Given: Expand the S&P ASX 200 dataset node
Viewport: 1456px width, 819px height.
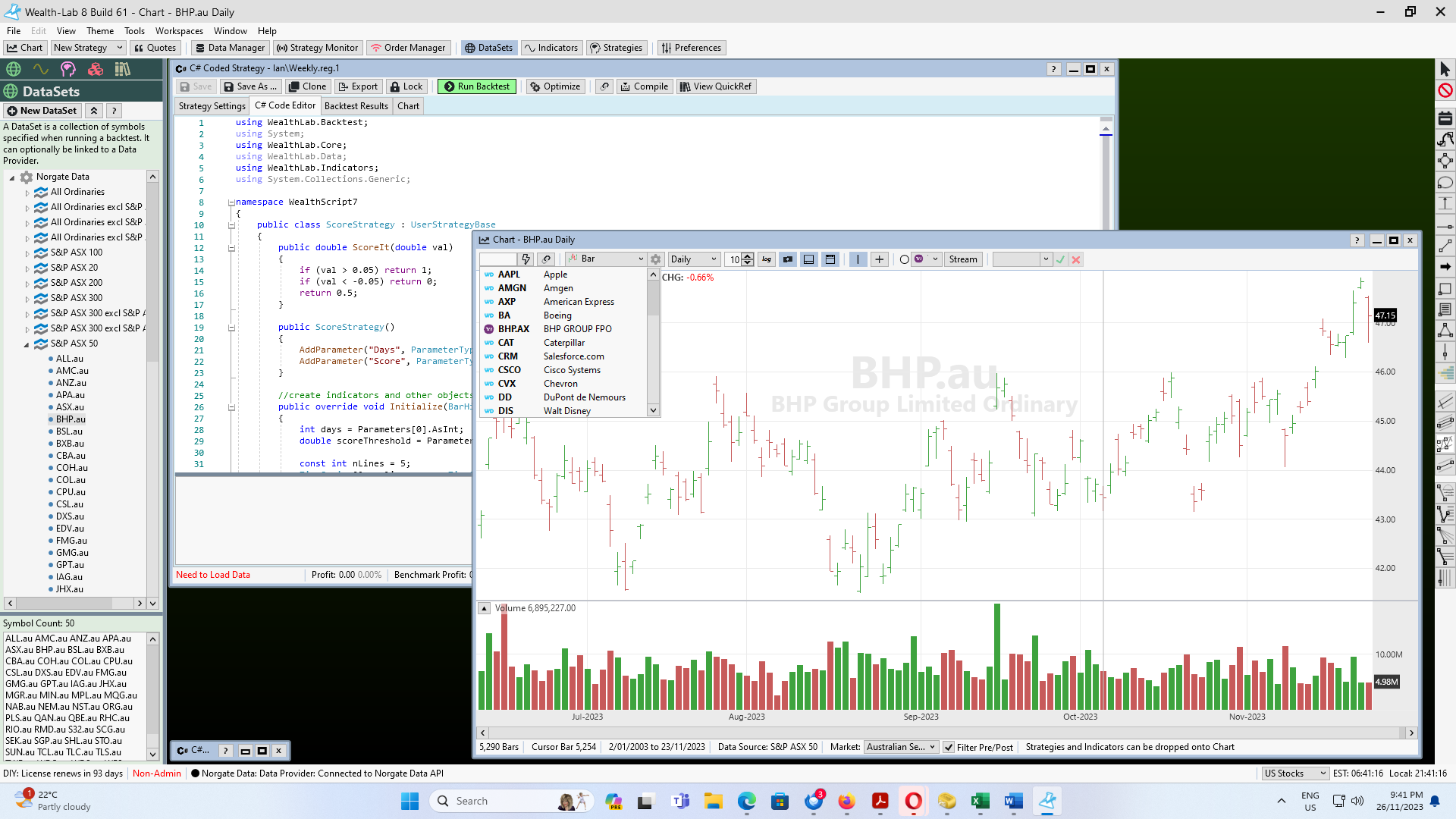Looking at the screenshot, I should (x=27, y=284).
